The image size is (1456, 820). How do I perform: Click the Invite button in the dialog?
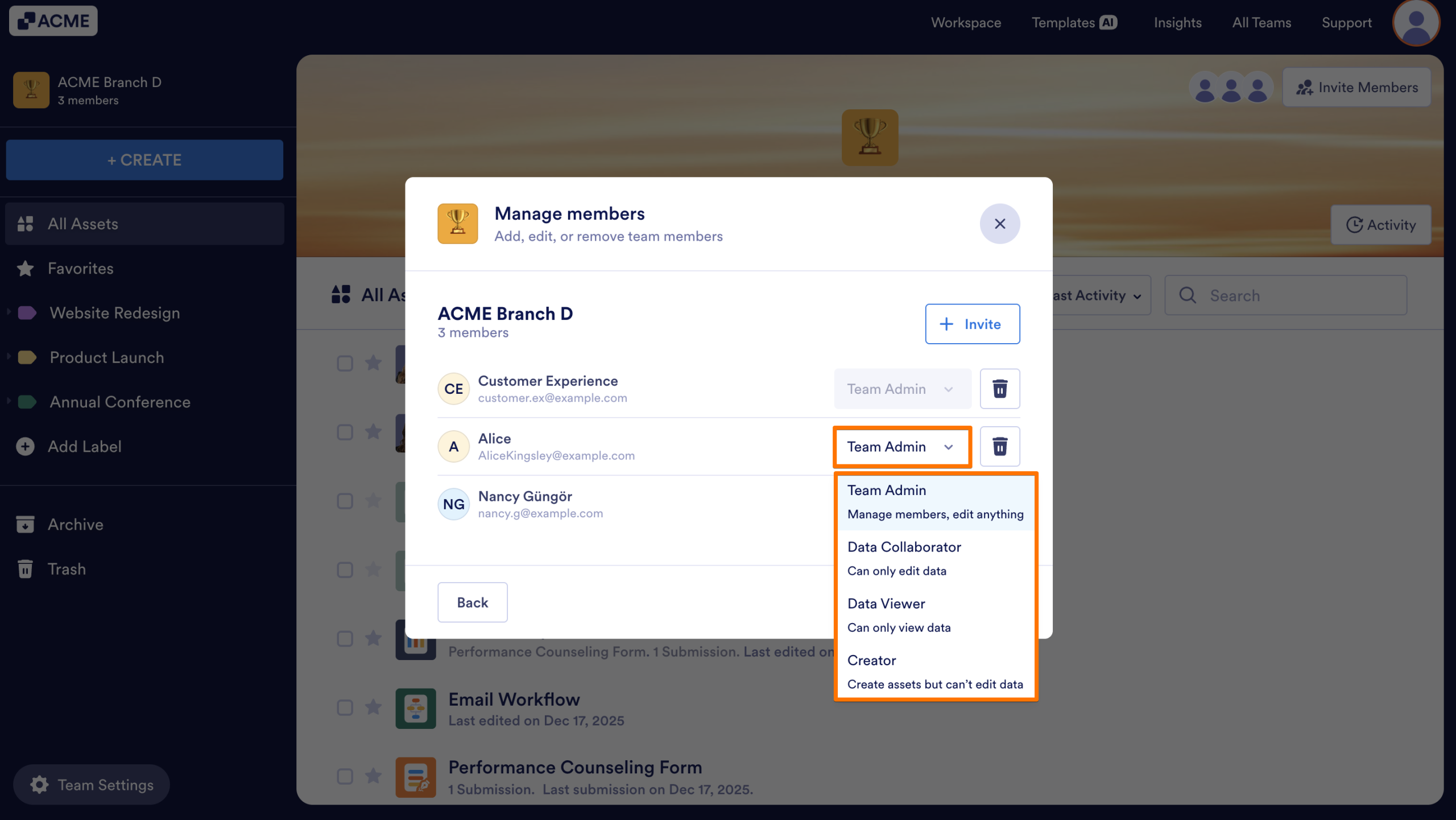point(972,324)
